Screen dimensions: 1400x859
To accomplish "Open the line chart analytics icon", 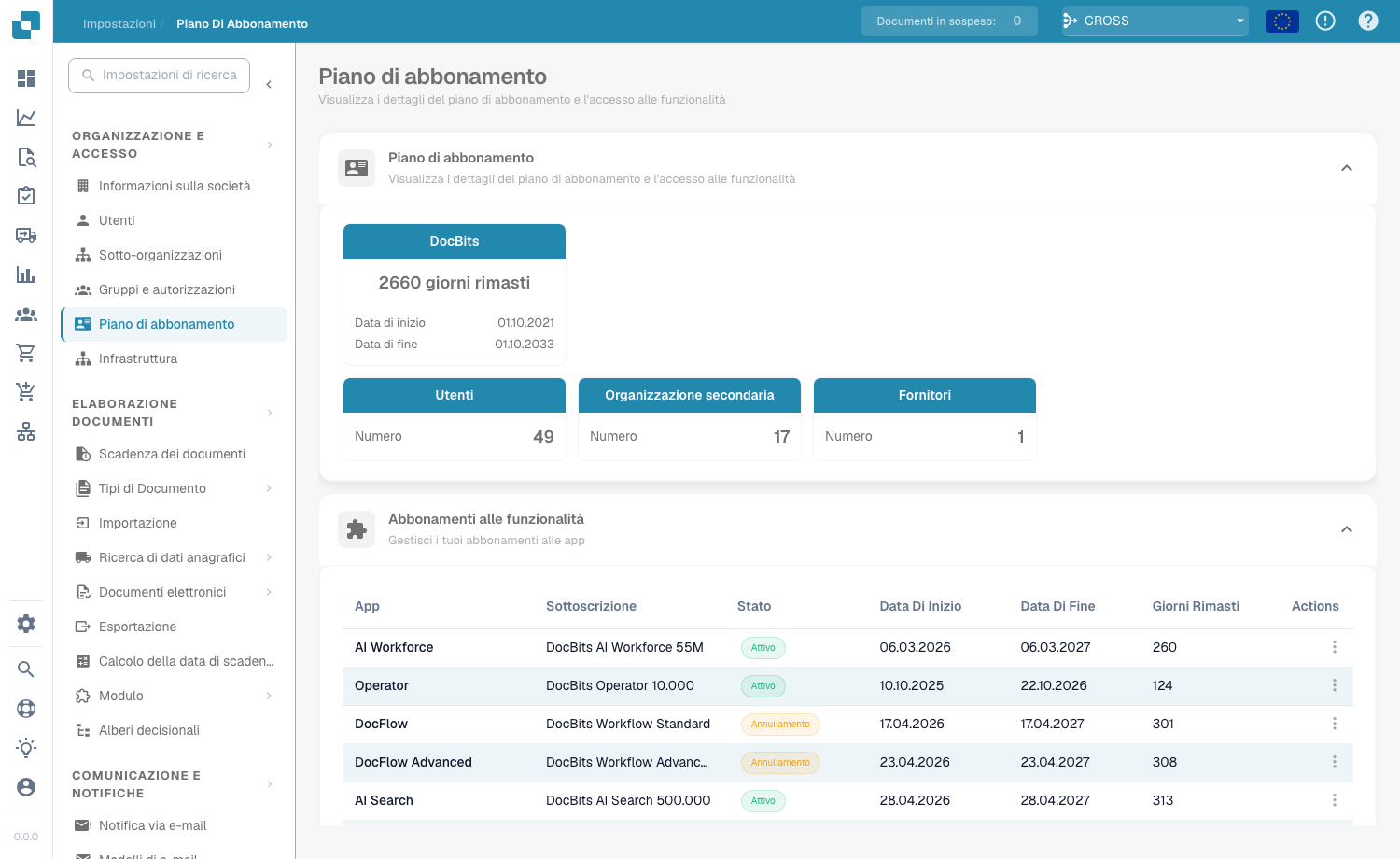I will (x=26, y=118).
